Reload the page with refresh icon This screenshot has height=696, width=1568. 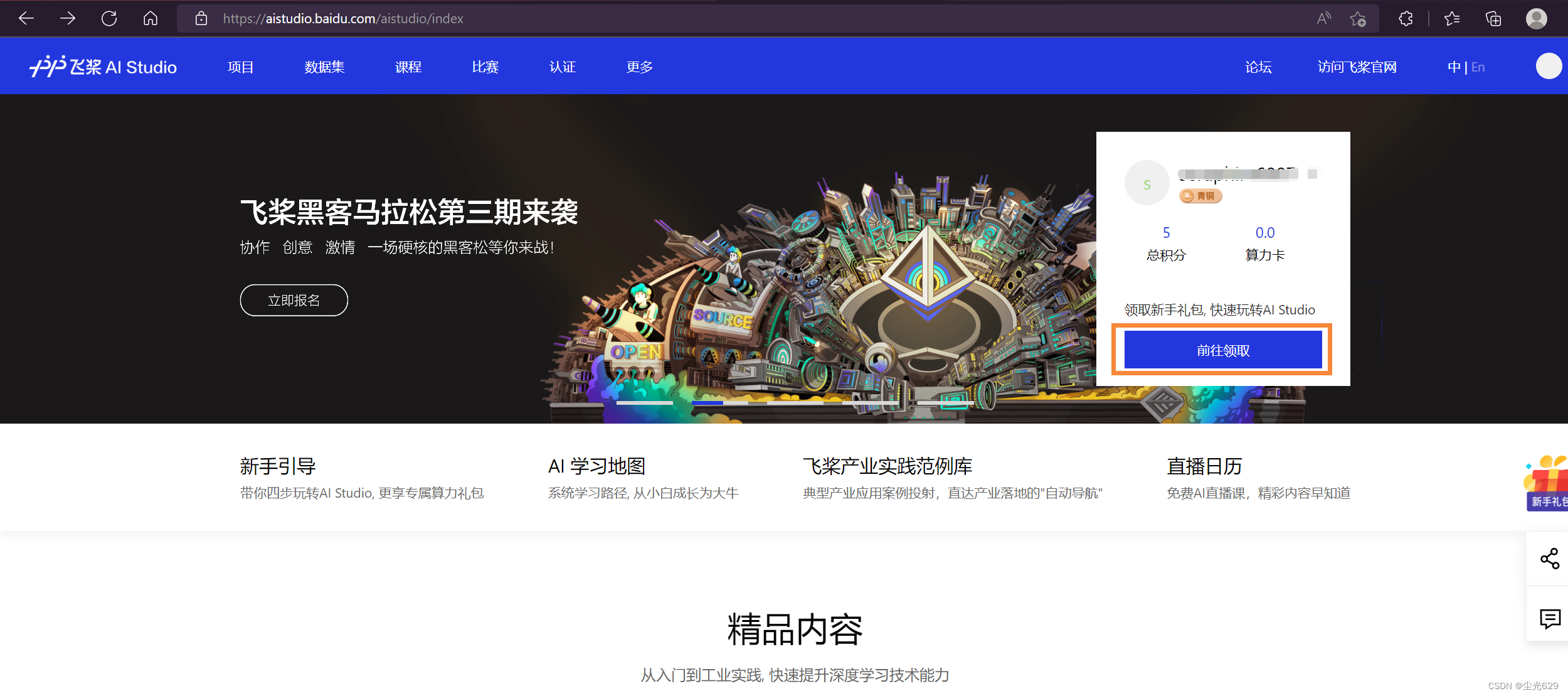109,19
